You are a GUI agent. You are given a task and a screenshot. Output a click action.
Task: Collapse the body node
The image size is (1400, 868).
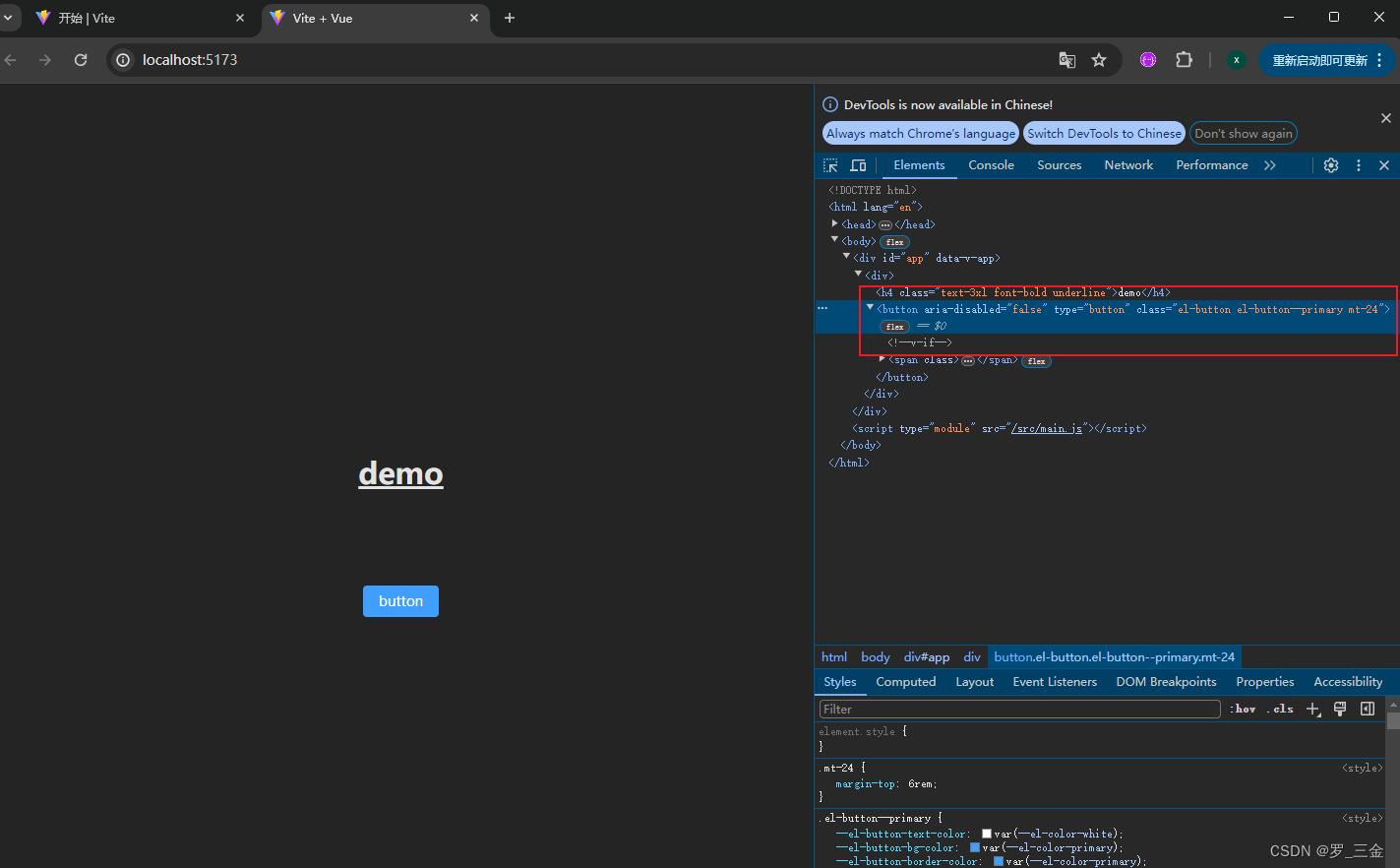[x=835, y=239]
